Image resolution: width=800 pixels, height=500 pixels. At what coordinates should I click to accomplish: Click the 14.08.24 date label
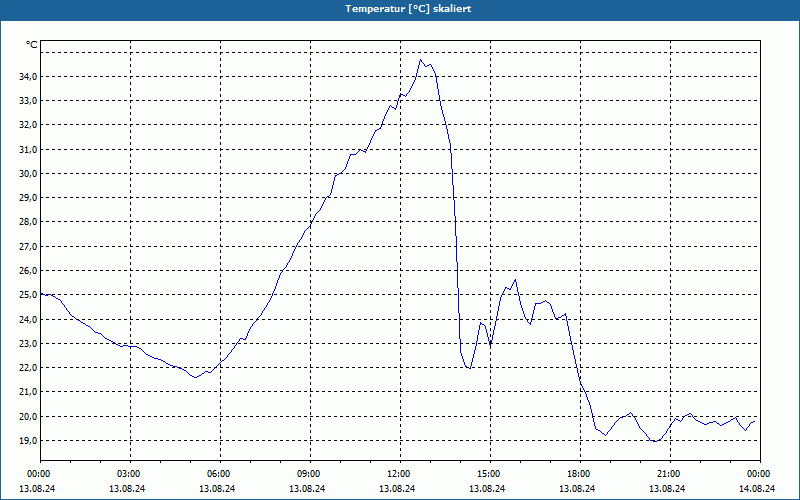coord(757,488)
